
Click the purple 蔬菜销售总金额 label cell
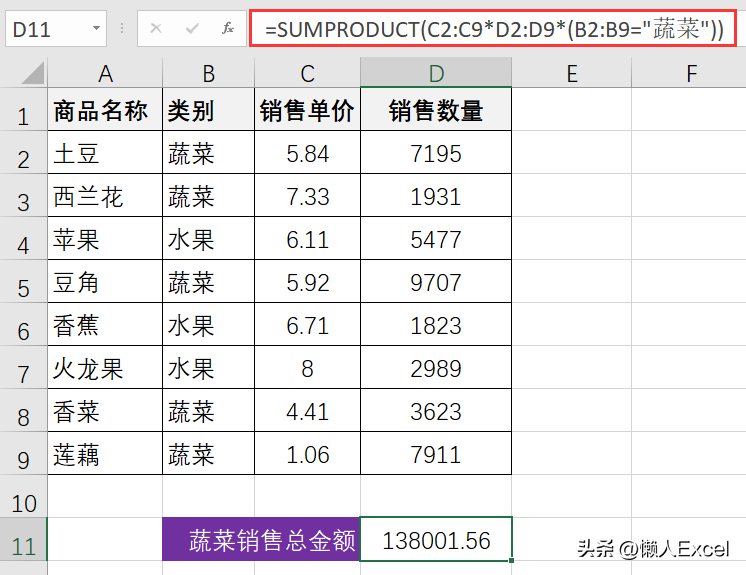tap(261, 539)
